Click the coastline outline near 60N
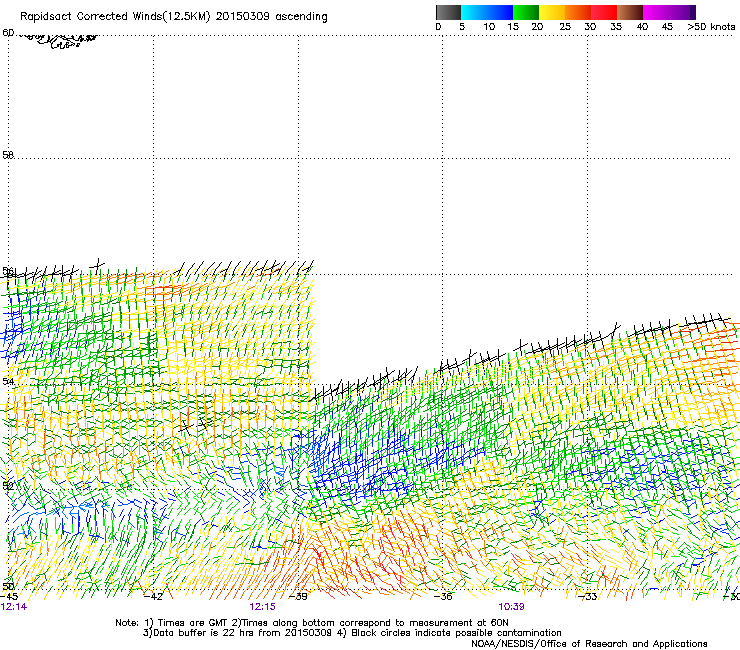The height and width of the screenshot is (650, 740). pos(59,41)
